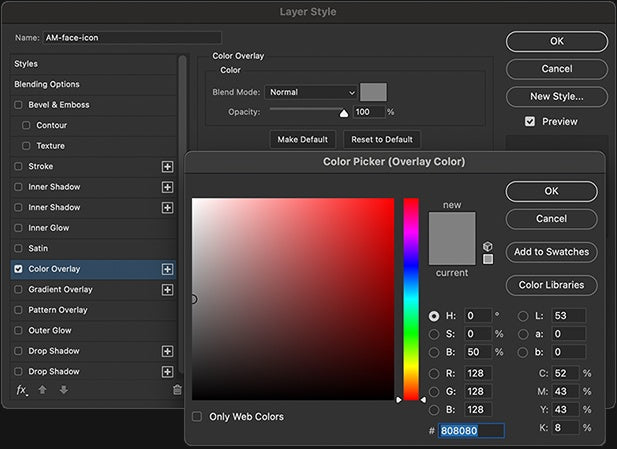Click Add to Swatches button

[551, 252]
